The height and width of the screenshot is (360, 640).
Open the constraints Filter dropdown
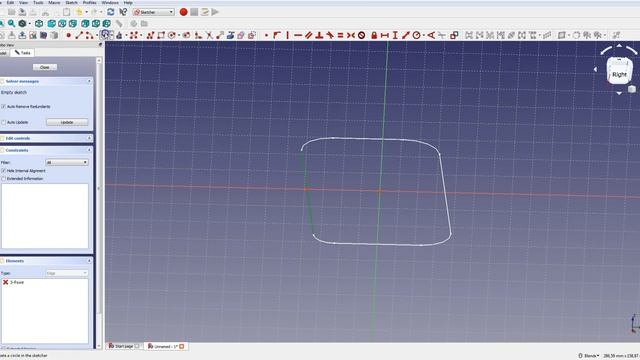(x=67, y=162)
